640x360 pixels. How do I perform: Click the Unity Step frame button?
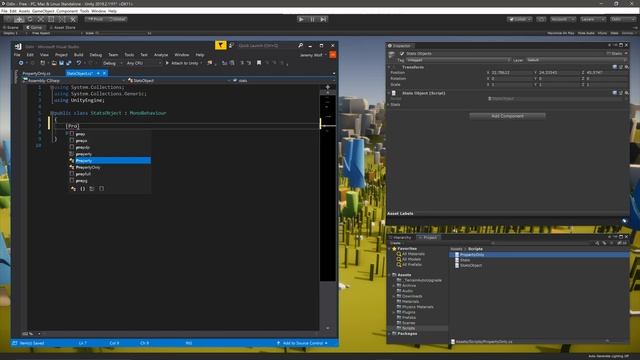click(323, 19)
